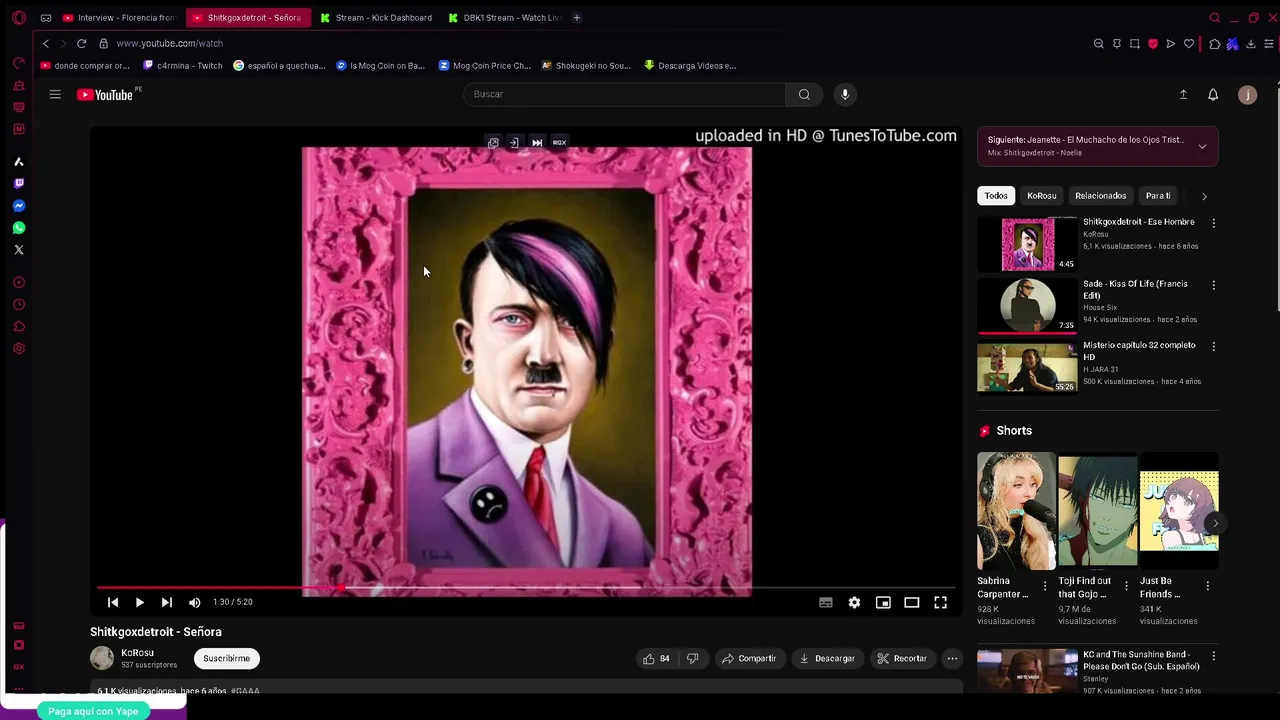Image resolution: width=1280 pixels, height=720 pixels.
Task: Click the video progress bar
Action: (x=526, y=588)
